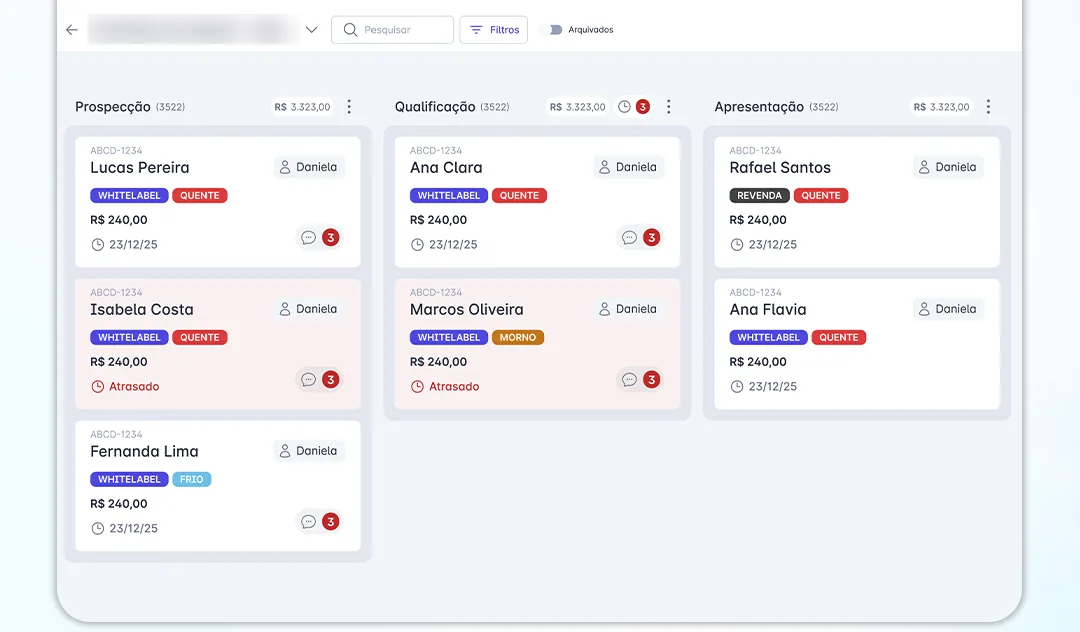
Task: Select the Qualificação column title
Action: click(x=435, y=107)
